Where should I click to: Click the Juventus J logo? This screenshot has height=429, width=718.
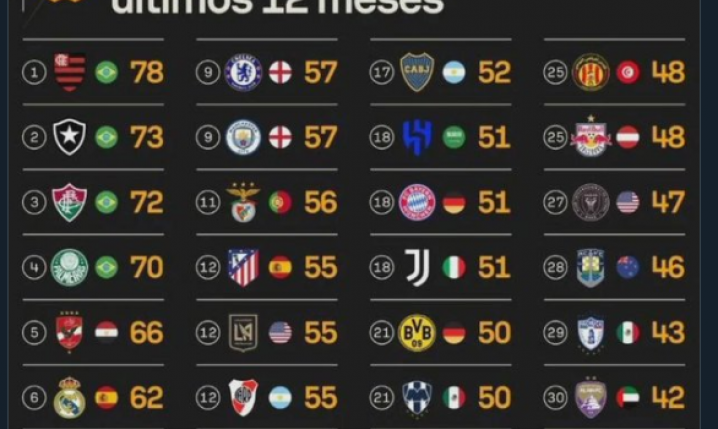(418, 267)
